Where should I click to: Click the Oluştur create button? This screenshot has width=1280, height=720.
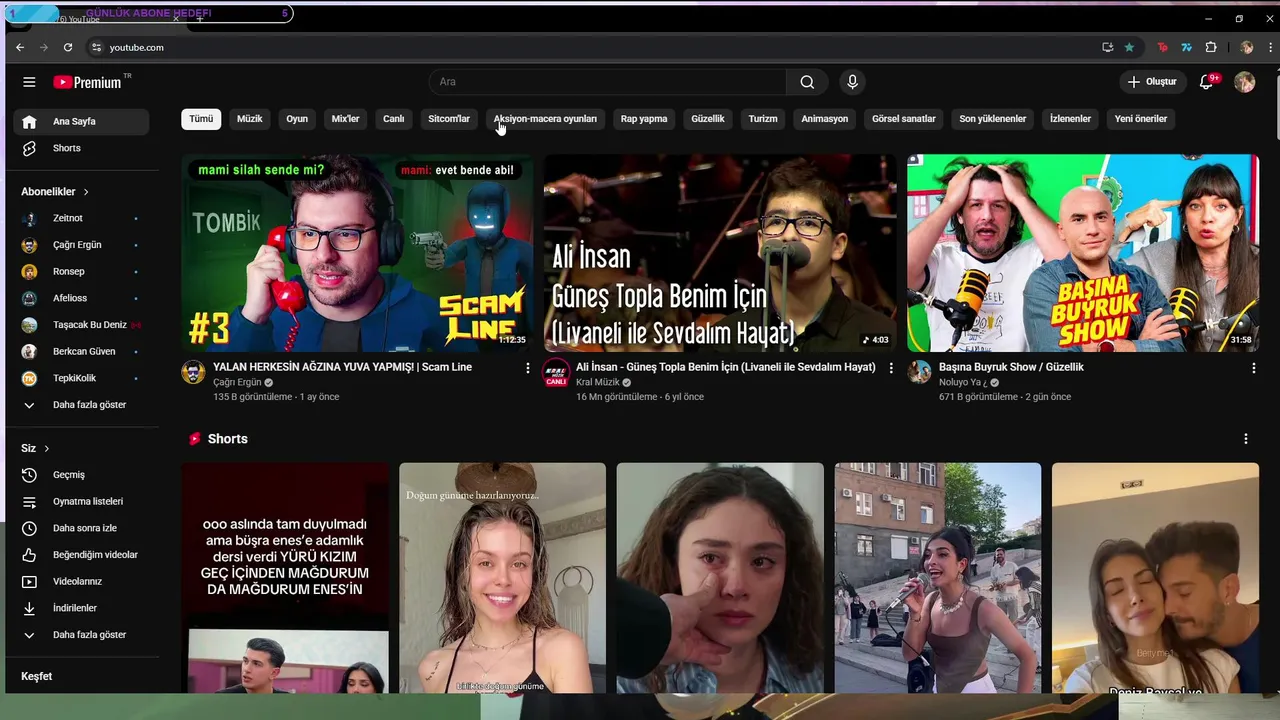(1153, 82)
